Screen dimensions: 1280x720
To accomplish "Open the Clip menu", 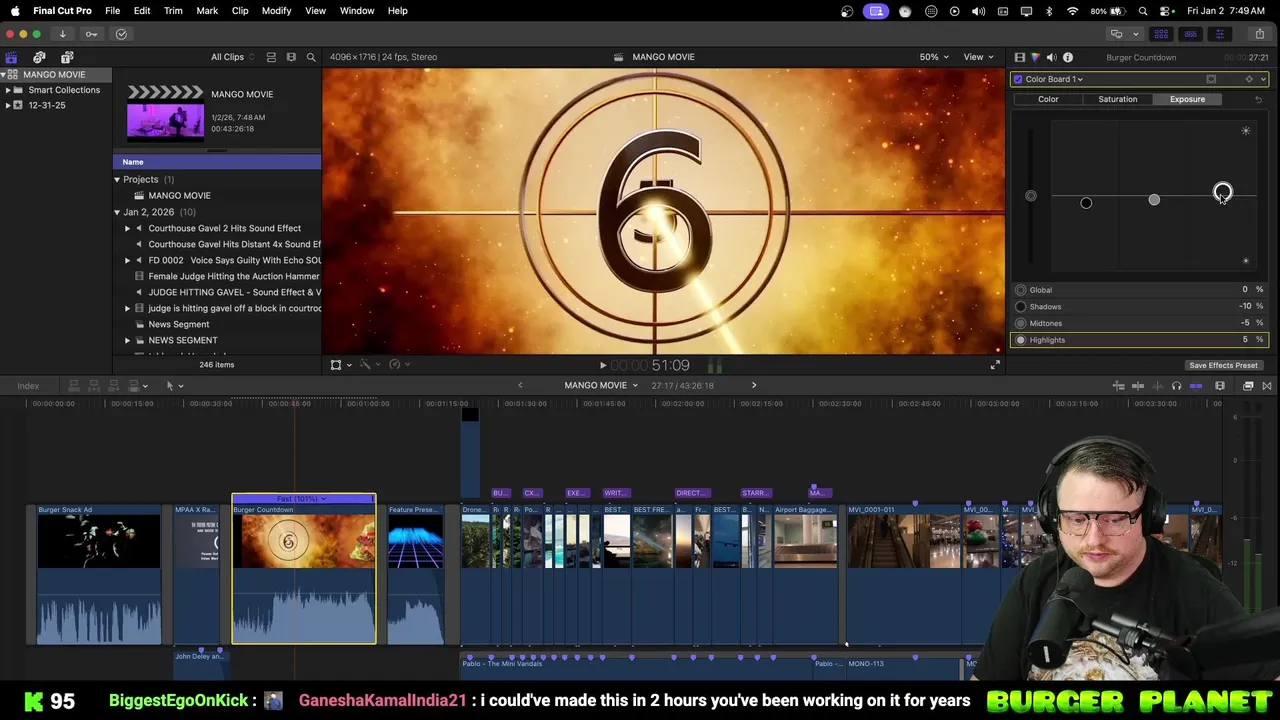I will 240,10.
